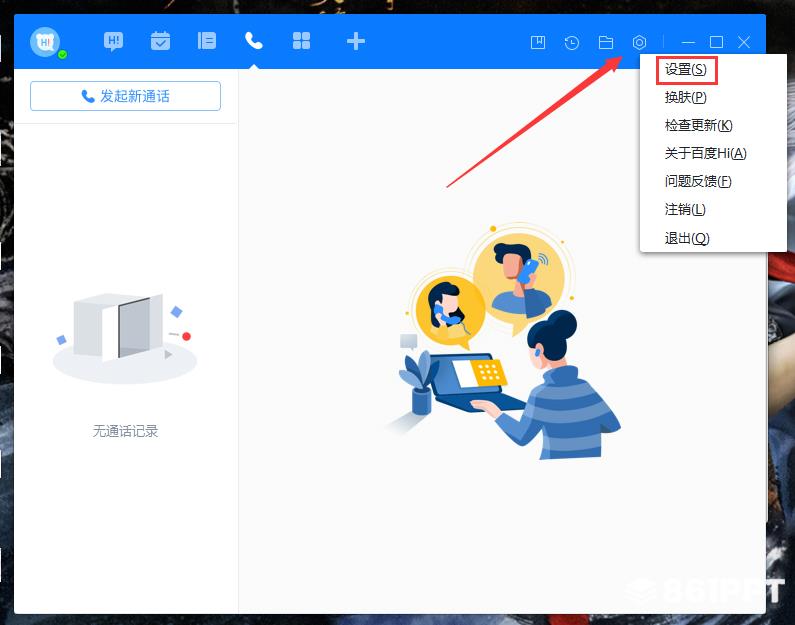
Task: Open 关于百度Hi(A) menu entry
Action: point(705,153)
